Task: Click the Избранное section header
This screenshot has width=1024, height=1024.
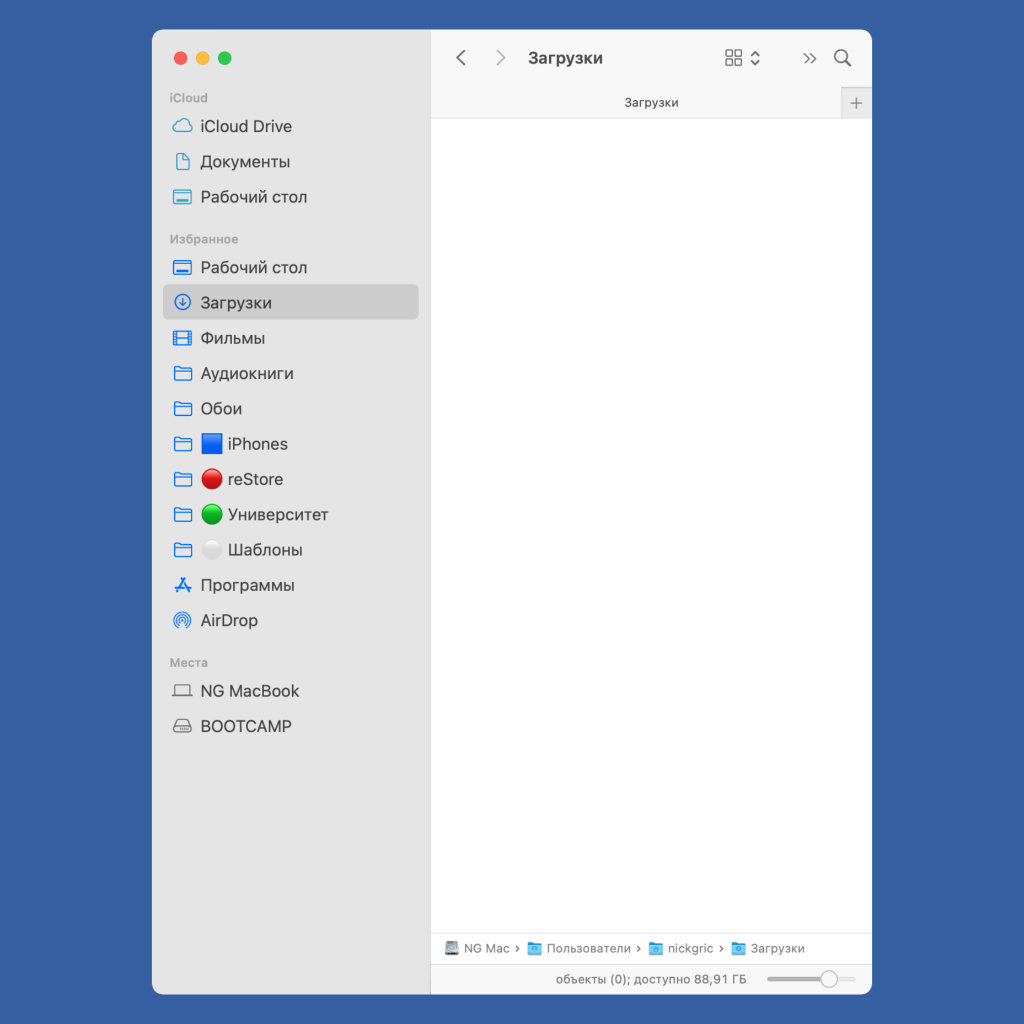Action: click(x=204, y=239)
